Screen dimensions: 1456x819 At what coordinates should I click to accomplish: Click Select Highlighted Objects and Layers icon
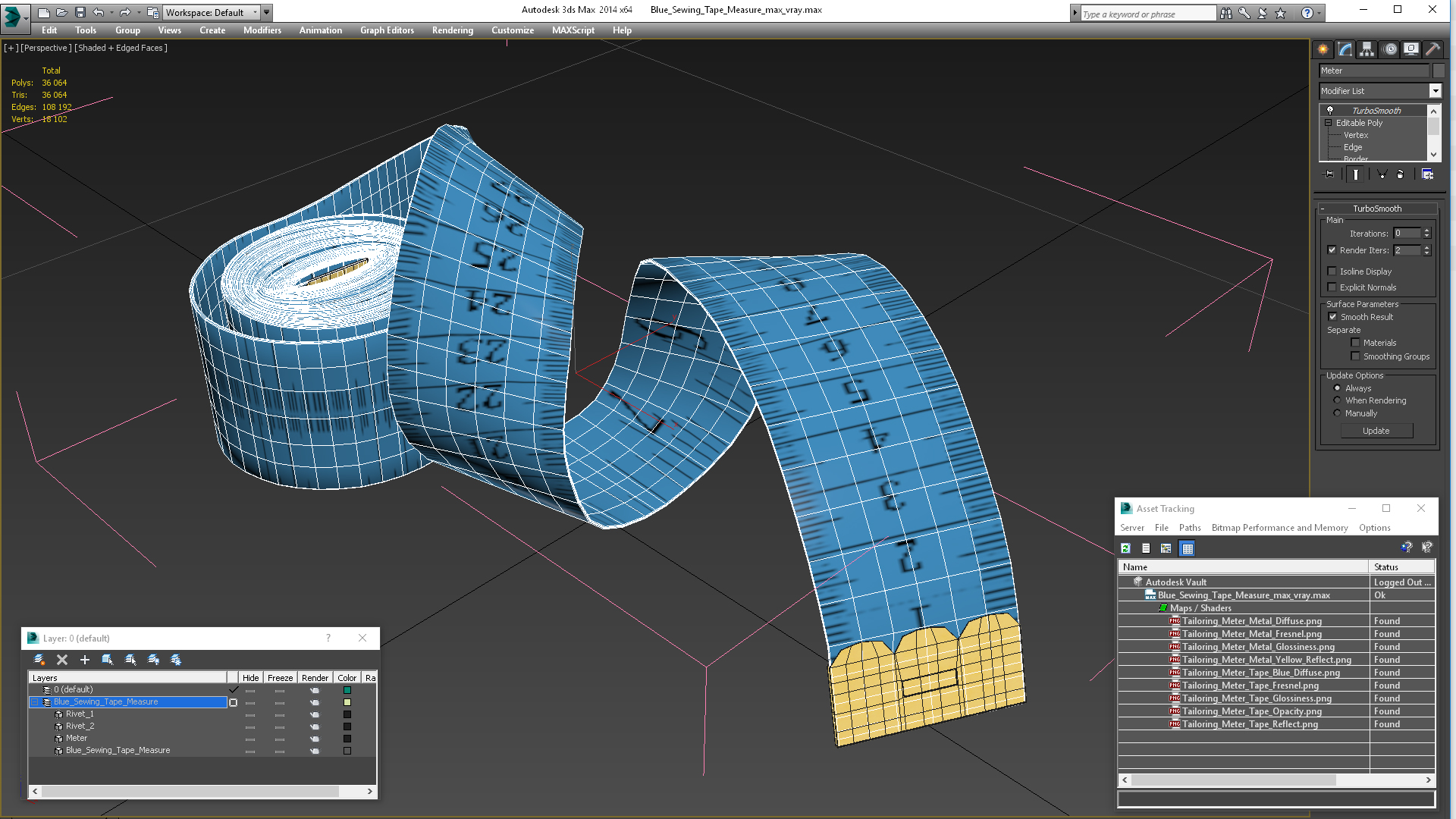click(x=108, y=660)
